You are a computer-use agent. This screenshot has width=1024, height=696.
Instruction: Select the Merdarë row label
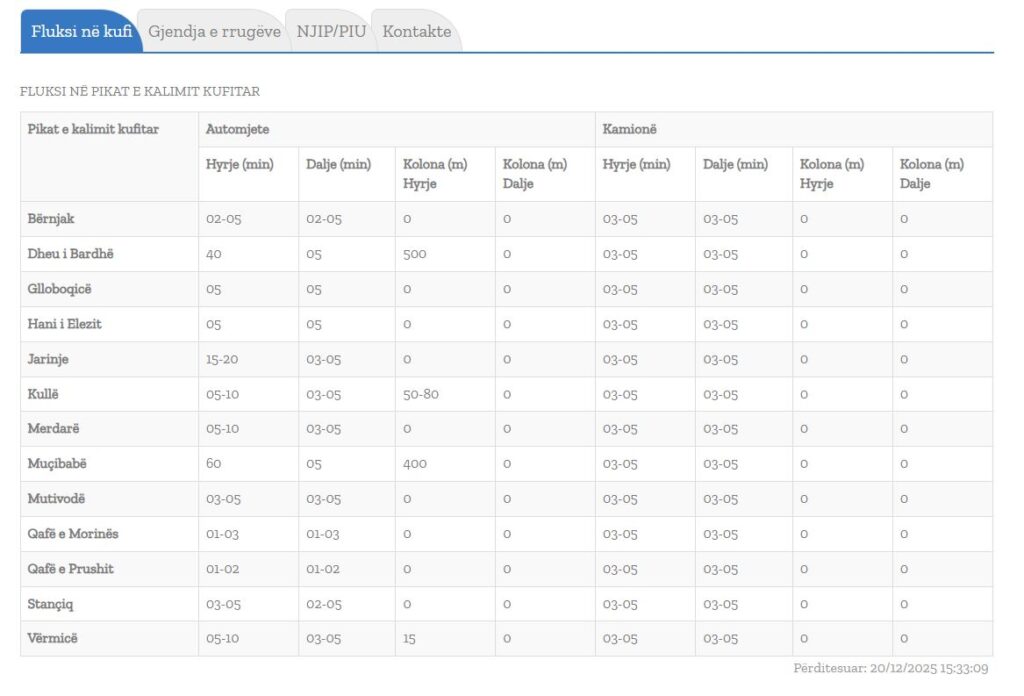[x=53, y=429]
